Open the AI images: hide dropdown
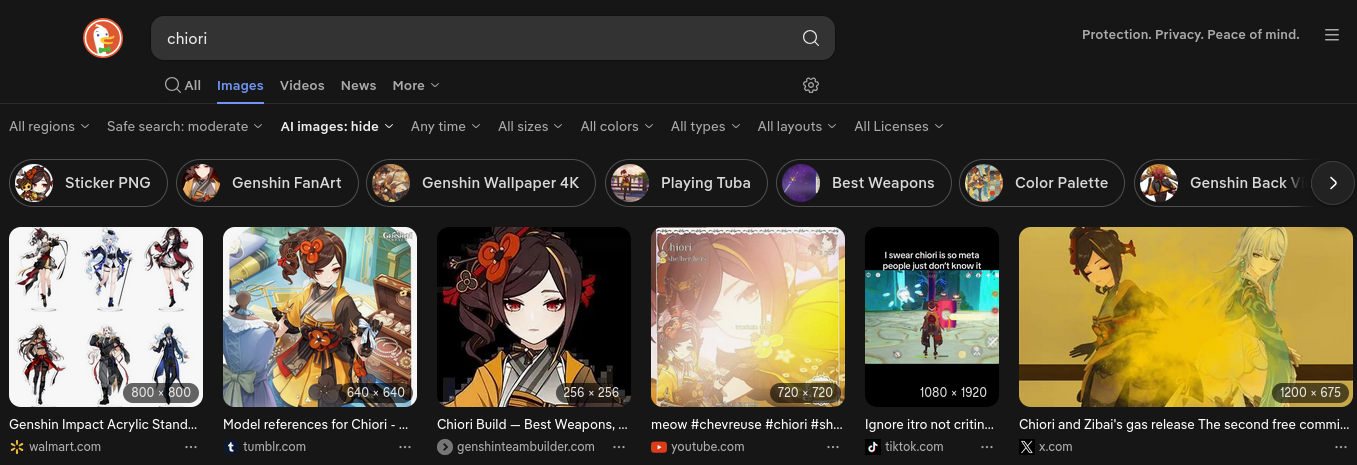This screenshot has width=1357, height=465. (337, 126)
